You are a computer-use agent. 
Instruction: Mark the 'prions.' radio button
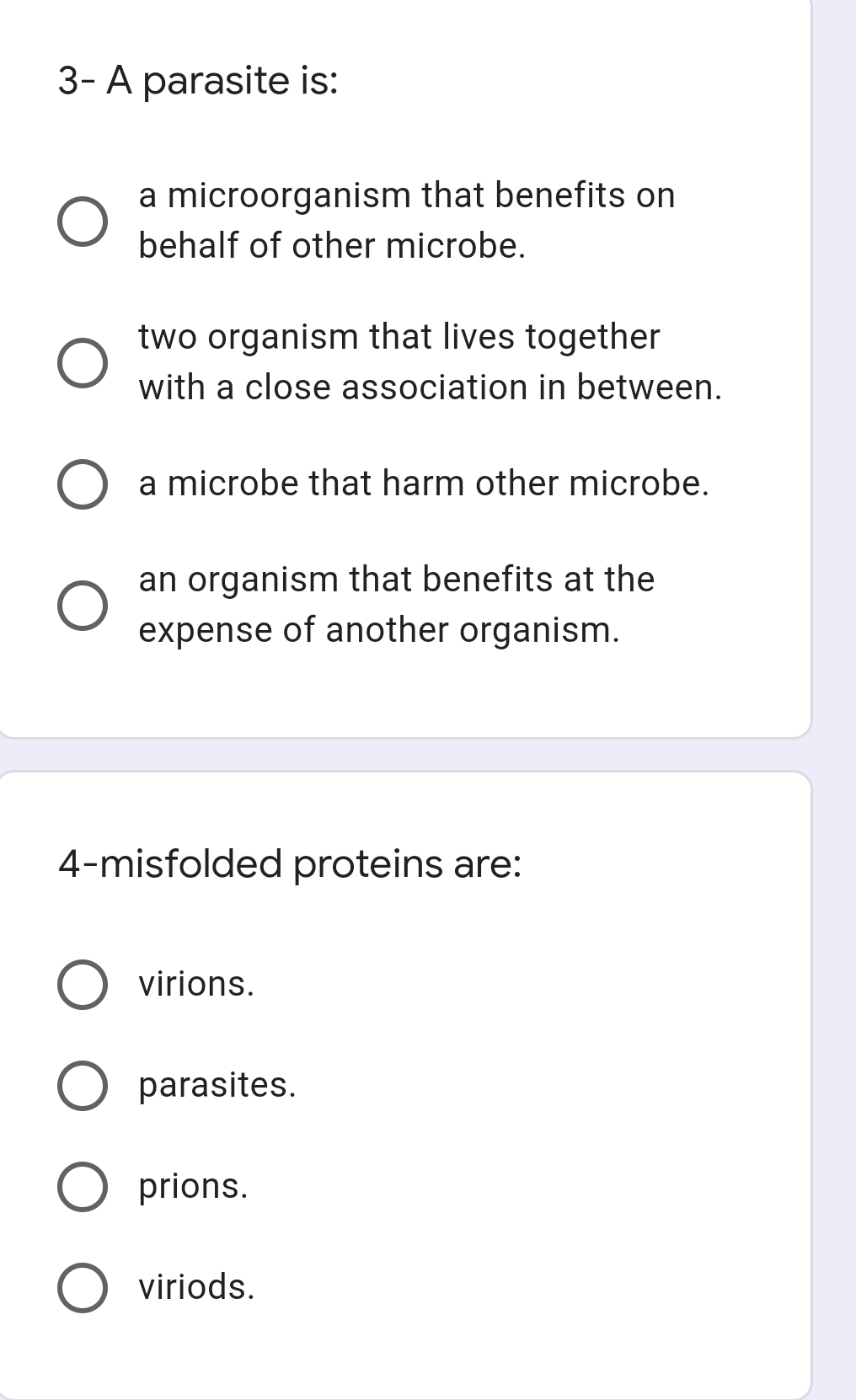point(83,1186)
